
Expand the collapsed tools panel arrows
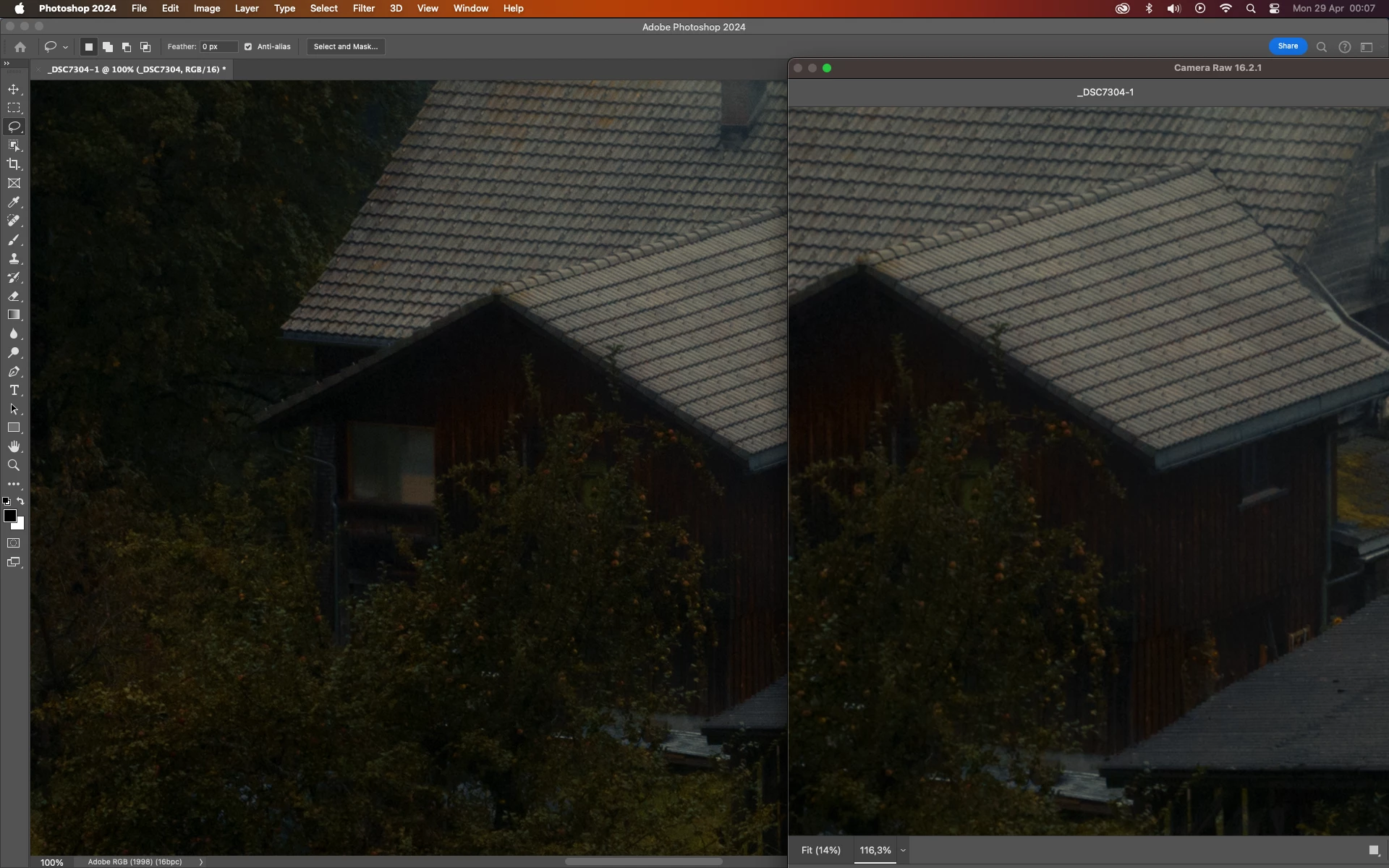[7, 64]
